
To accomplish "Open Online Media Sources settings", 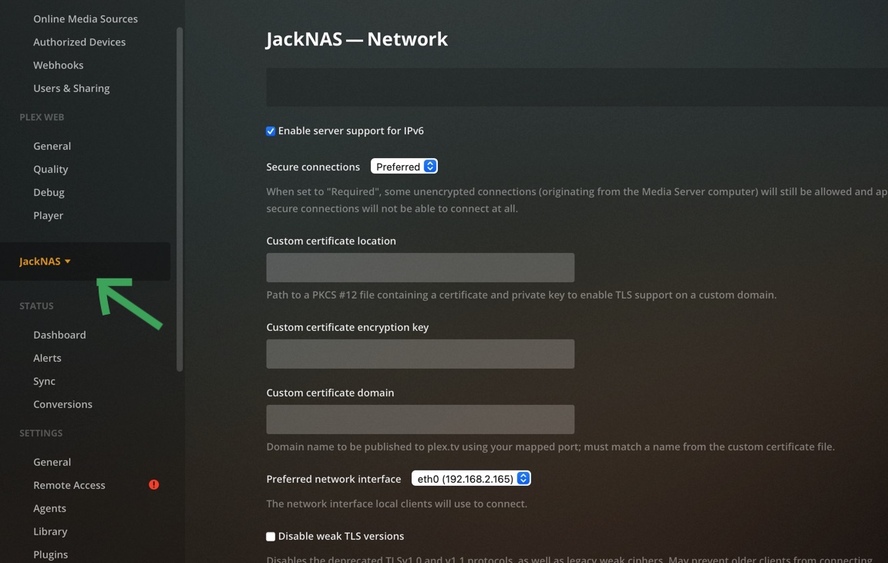I will pyautogui.click(x=86, y=19).
